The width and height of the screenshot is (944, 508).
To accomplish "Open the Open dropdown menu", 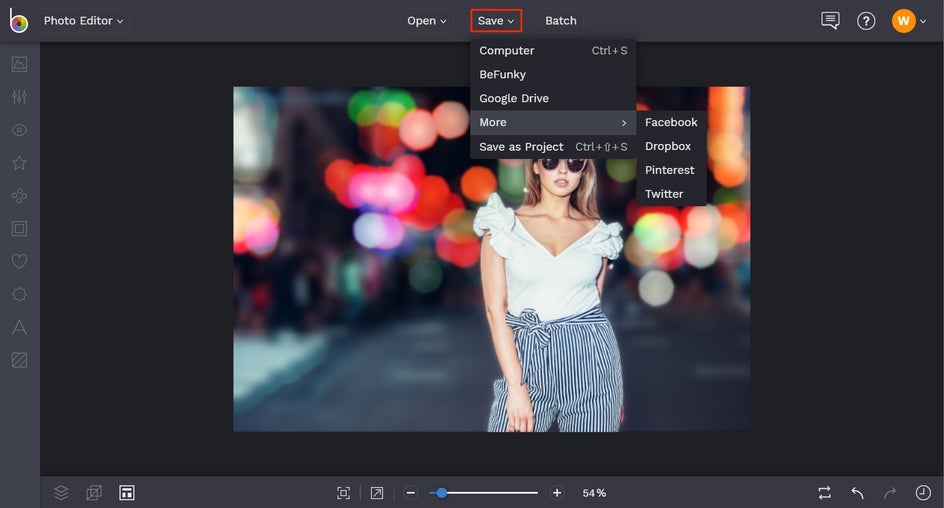I will point(427,21).
